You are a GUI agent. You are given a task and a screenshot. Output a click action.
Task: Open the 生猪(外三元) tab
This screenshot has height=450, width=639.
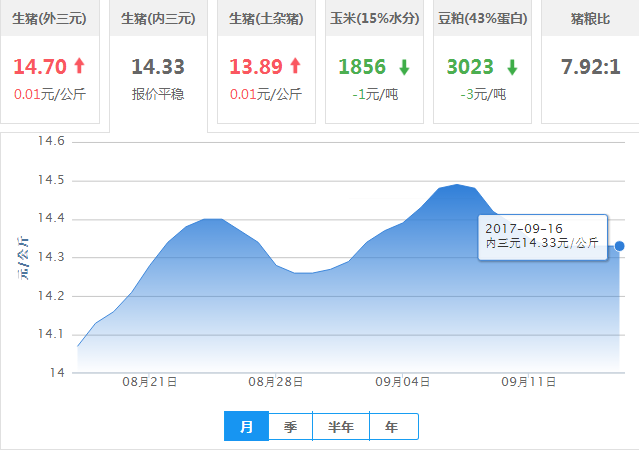click(50, 19)
